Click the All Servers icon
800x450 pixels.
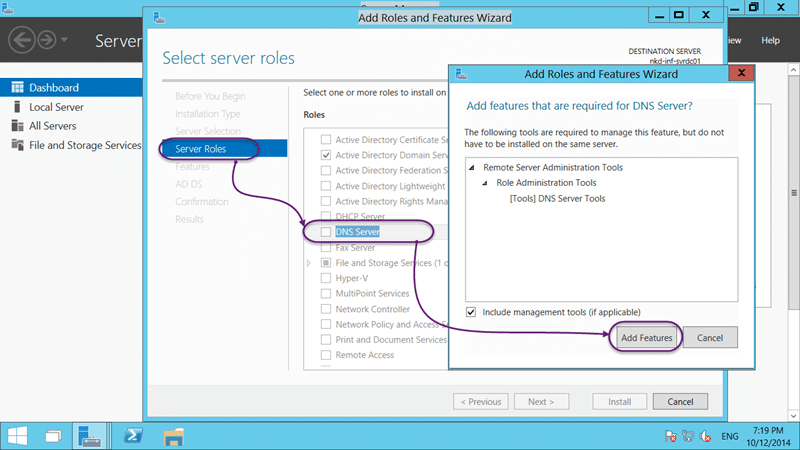click(17, 126)
